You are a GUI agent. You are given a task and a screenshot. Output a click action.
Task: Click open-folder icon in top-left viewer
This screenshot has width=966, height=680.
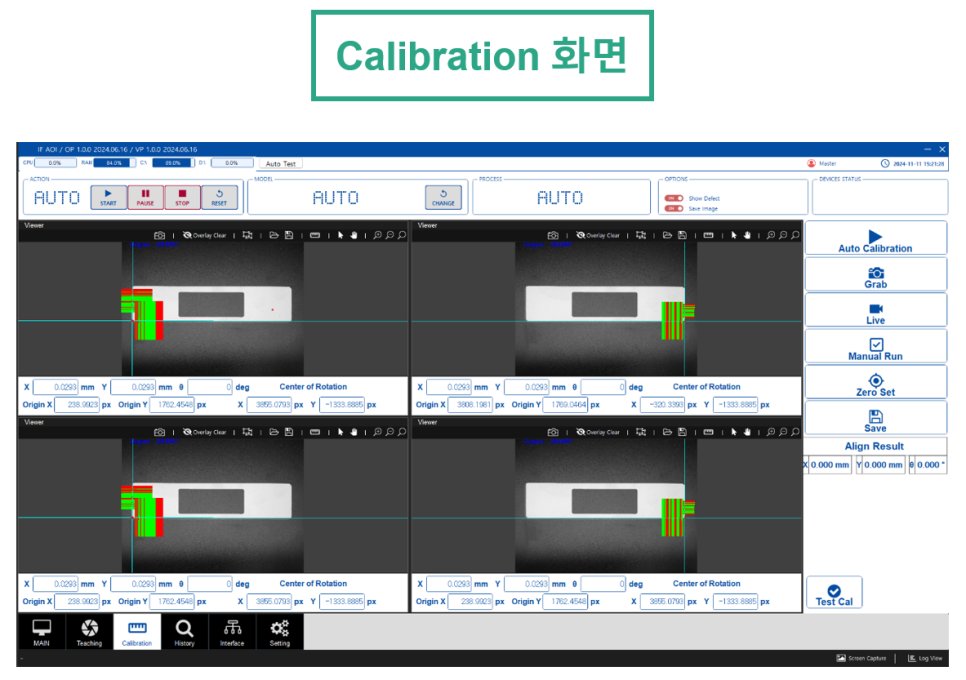point(274,235)
